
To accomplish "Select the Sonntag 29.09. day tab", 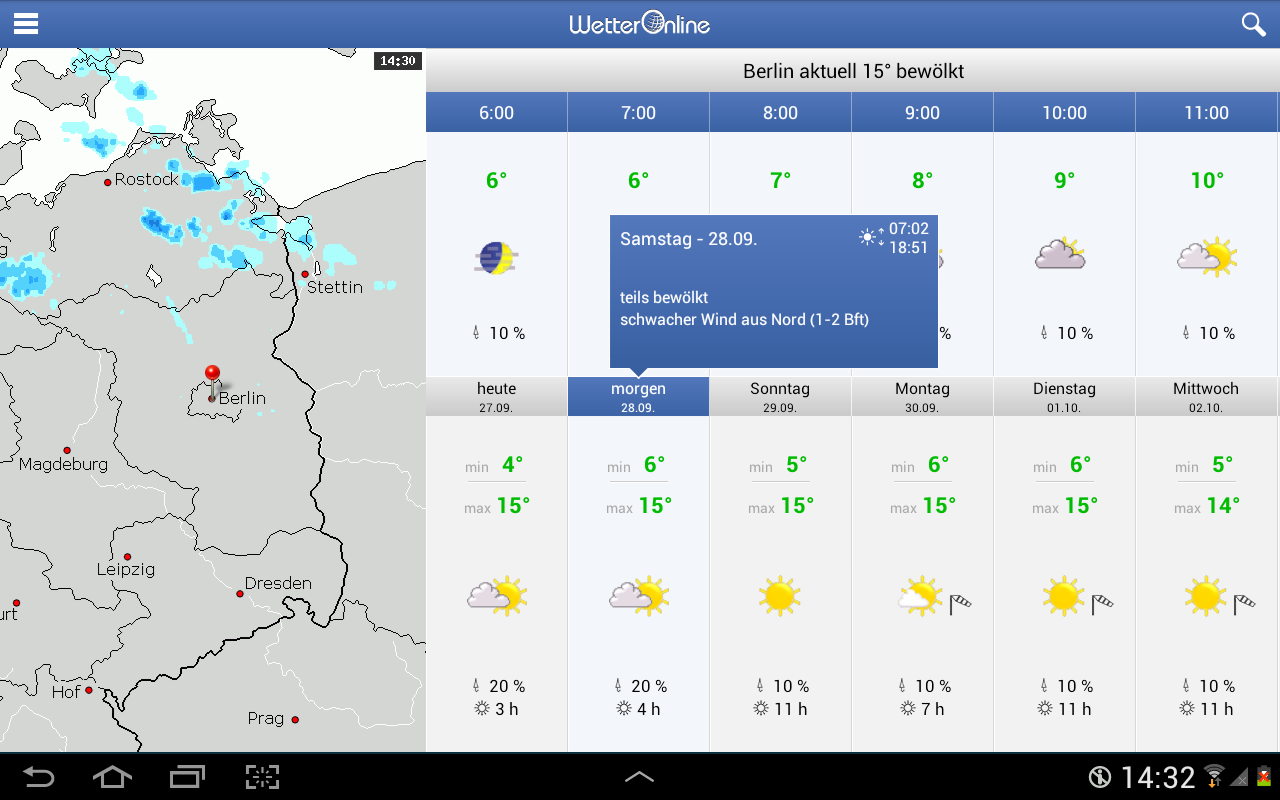I will [780, 397].
